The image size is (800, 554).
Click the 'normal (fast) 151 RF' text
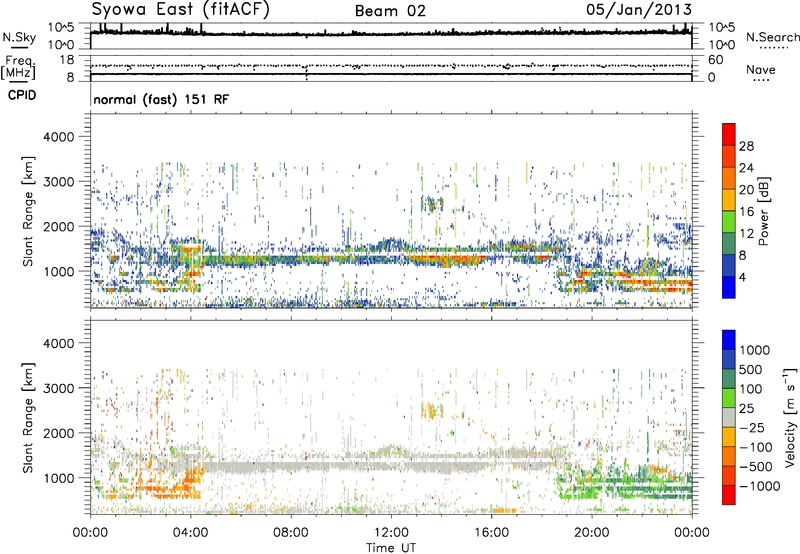(x=161, y=99)
